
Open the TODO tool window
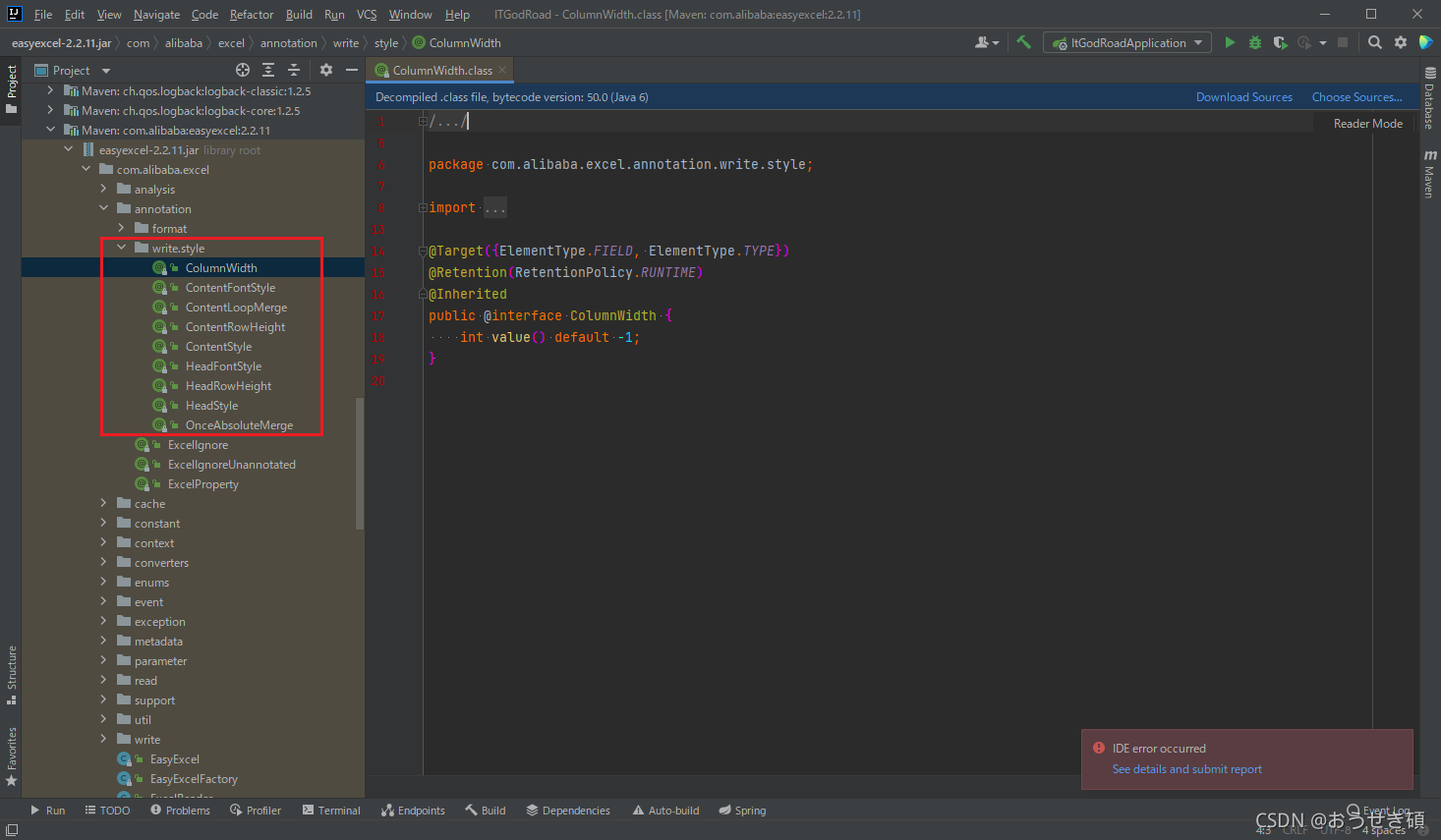107,811
